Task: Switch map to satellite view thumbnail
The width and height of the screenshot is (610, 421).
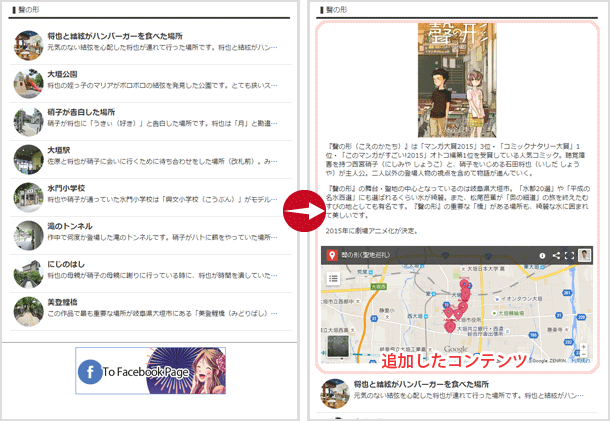Action: click(x=338, y=346)
